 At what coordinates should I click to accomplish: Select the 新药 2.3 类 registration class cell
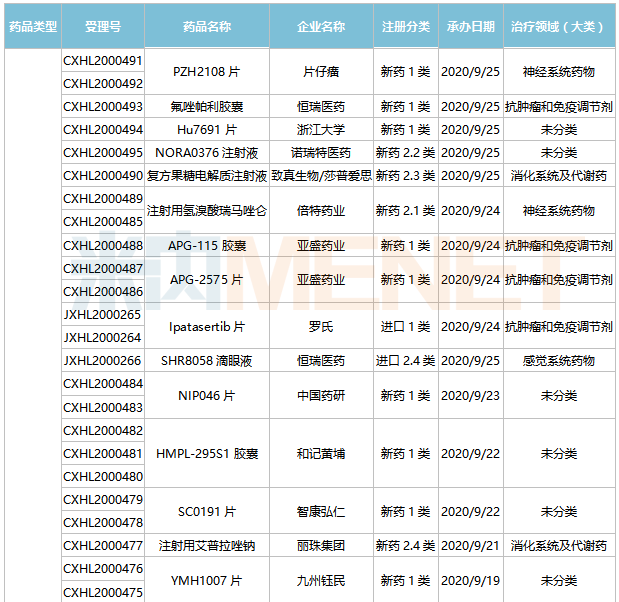coord(405,176)
